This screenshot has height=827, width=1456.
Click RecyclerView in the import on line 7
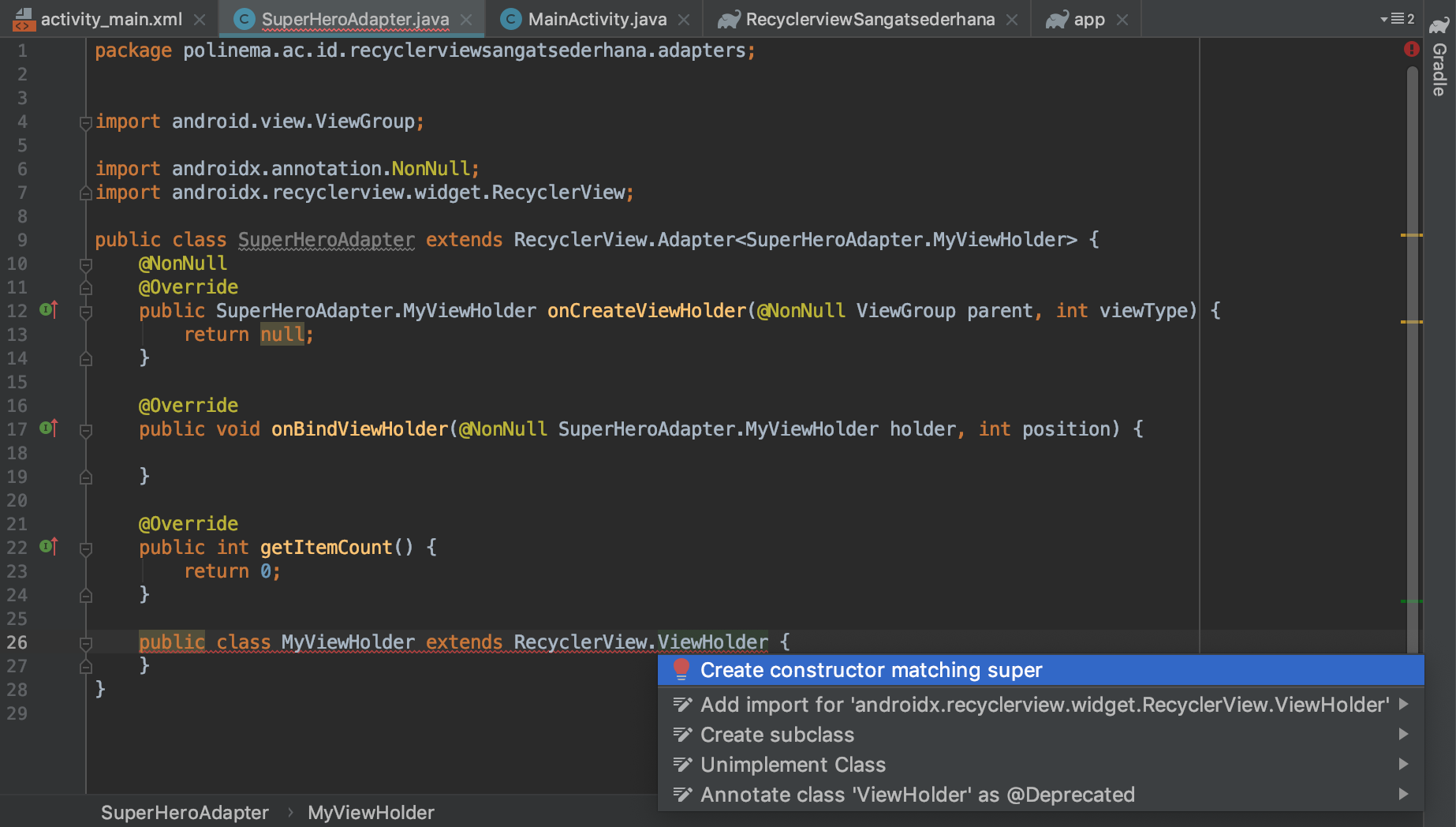(x=558, y=193)
